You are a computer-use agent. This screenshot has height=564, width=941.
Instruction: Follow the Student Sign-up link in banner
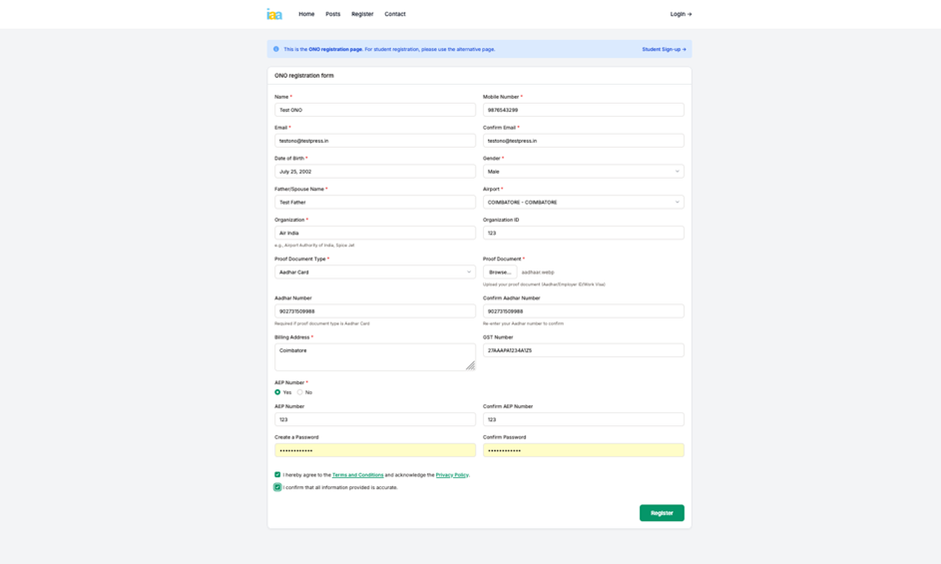665,49
